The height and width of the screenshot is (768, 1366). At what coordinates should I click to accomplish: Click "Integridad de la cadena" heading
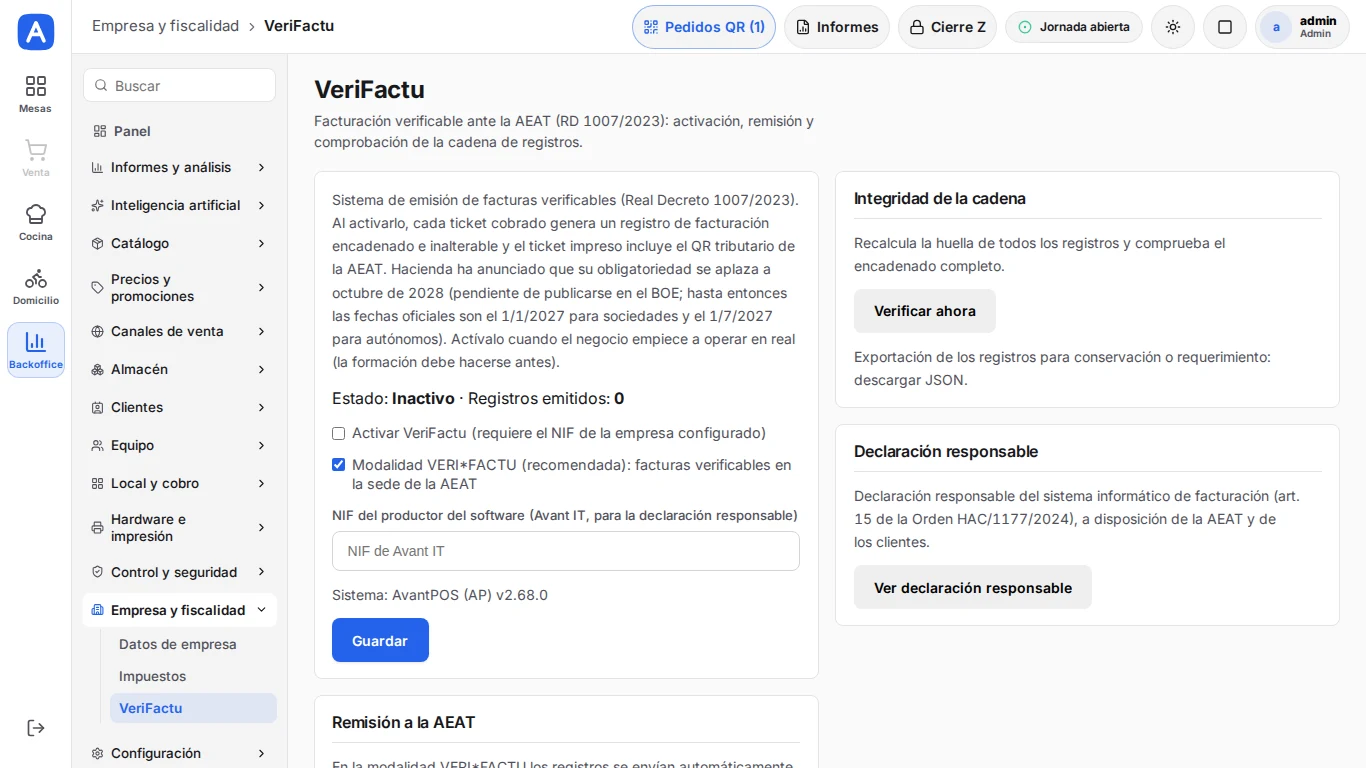coord(940,198)
